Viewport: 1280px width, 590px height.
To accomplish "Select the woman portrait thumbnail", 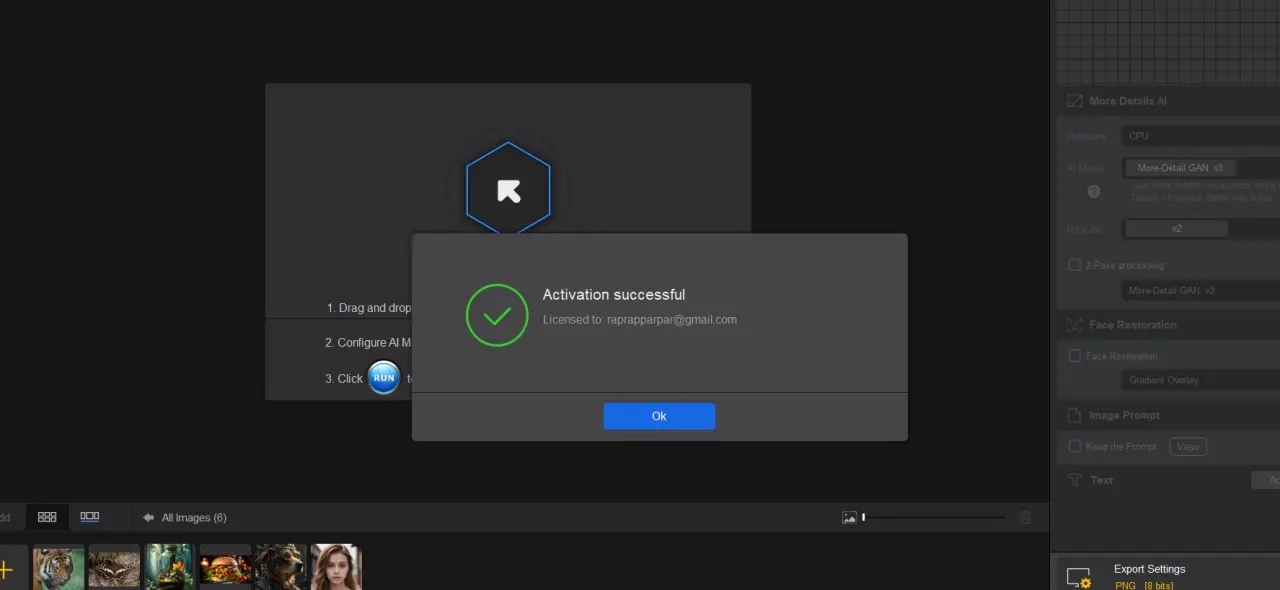I will [335, 567].
